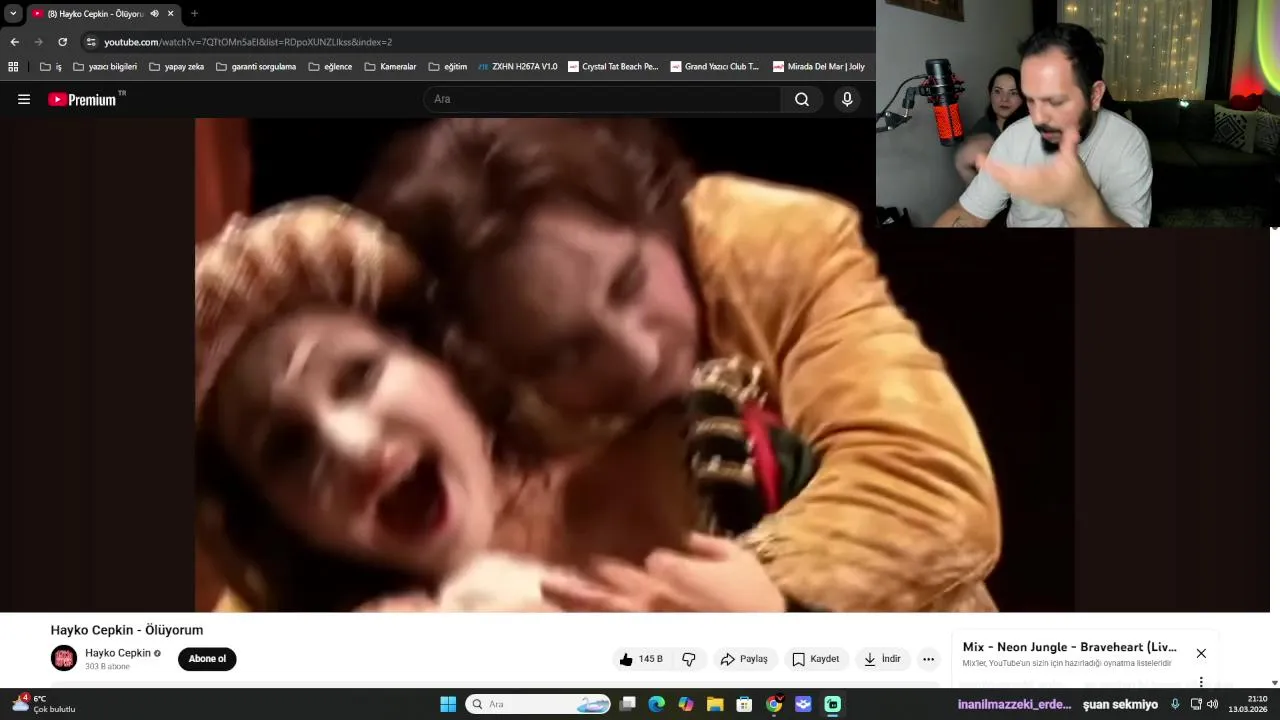Open File Explorer from the taskbar

tap(715, 704)
